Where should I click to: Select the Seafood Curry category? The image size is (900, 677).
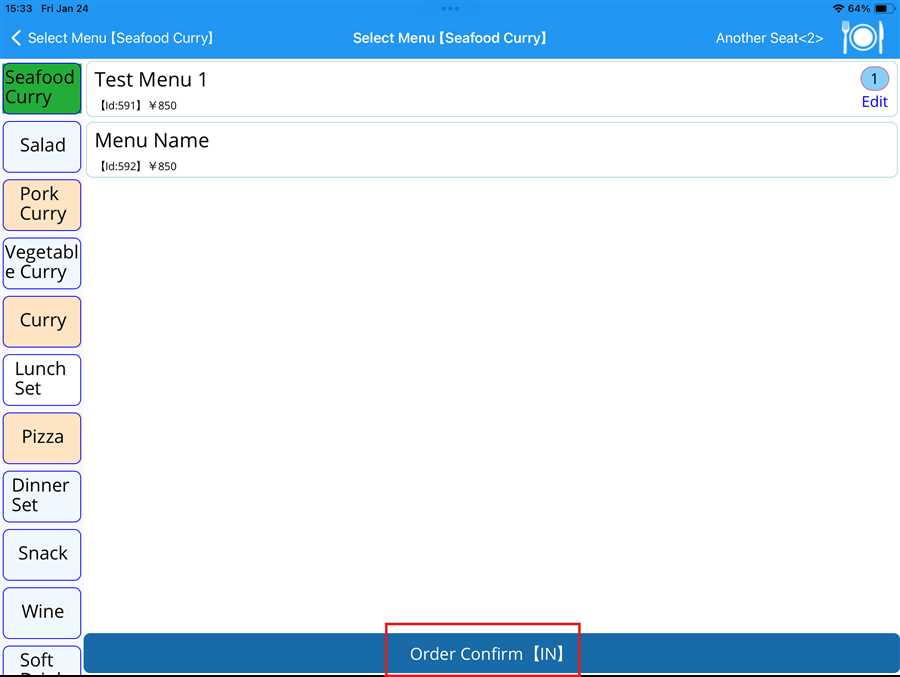42,88
